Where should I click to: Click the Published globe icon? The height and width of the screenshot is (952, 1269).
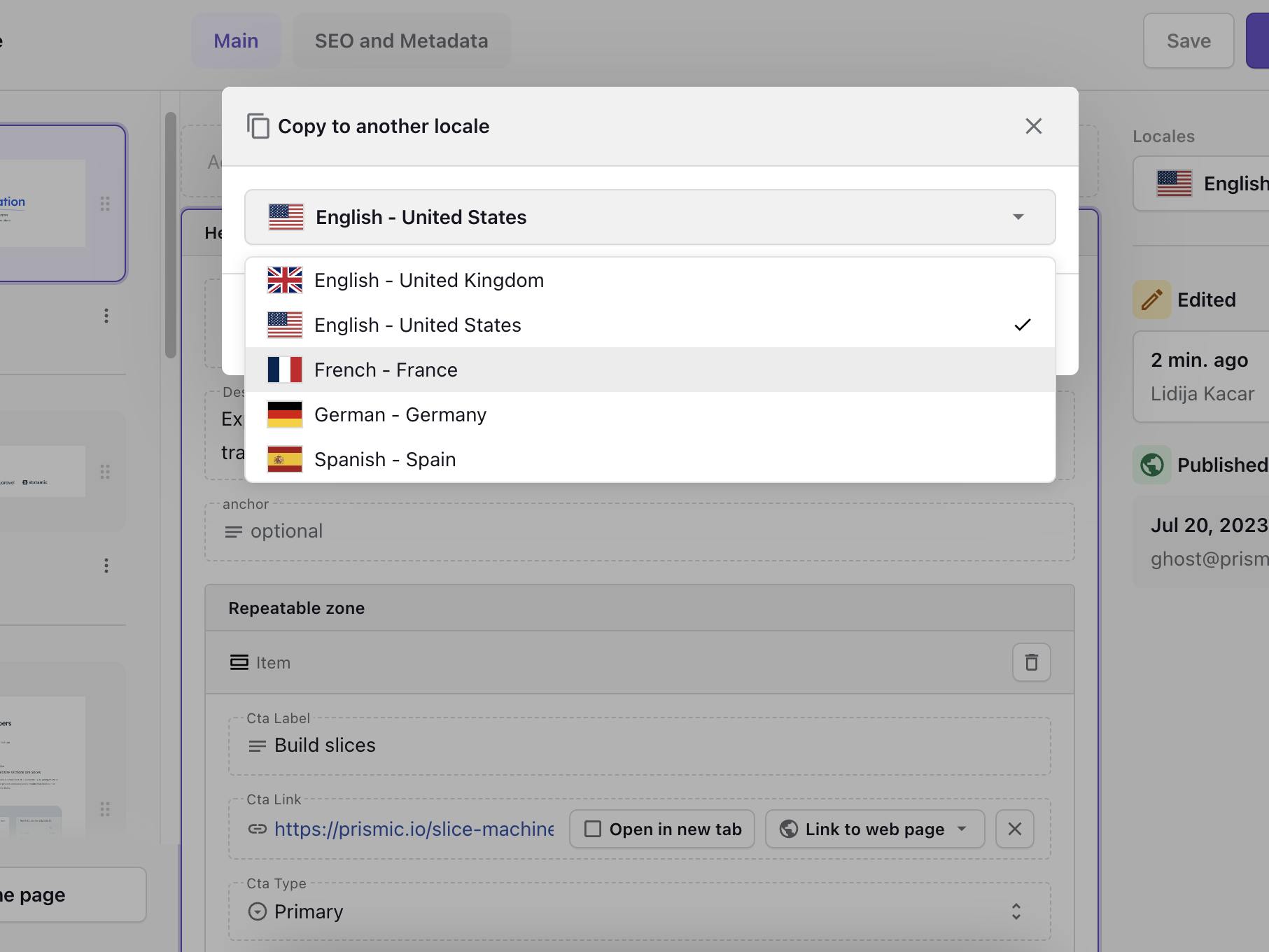coord(1151,465)
